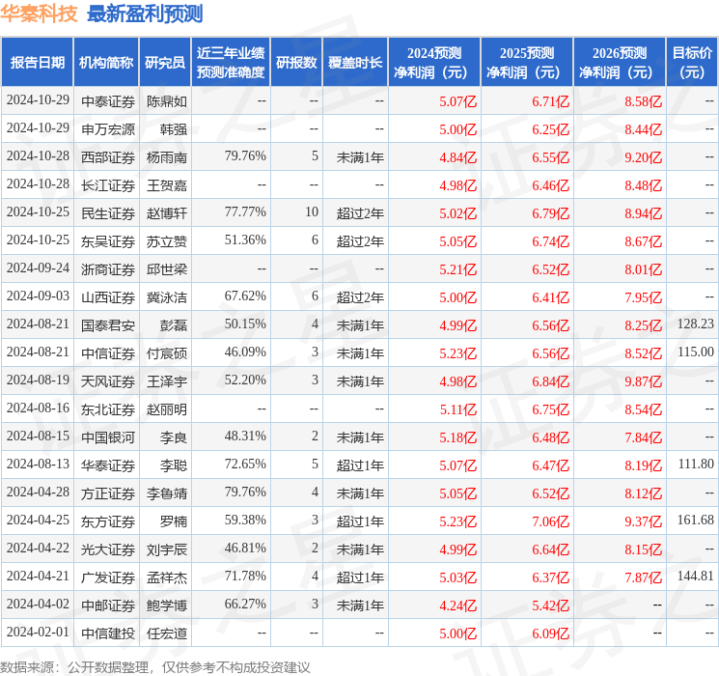The width and height of the screenshot is (719, 676).
Task: Click analyst name 杨雨南
Action: (x=166, y=157)
